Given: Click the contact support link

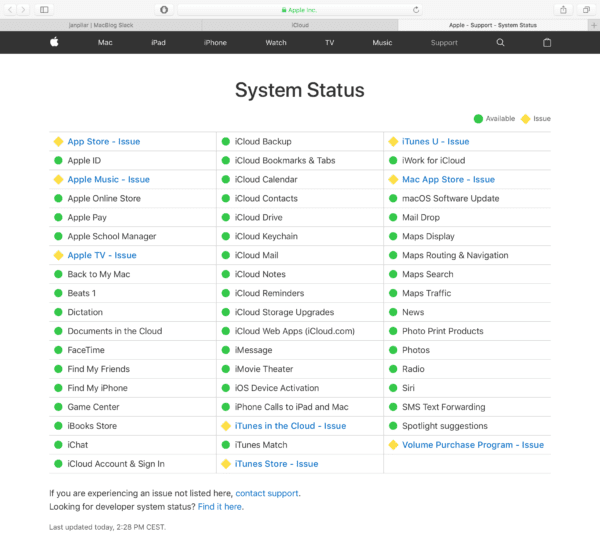Looking at the screenshot, I should coord(267,493).
